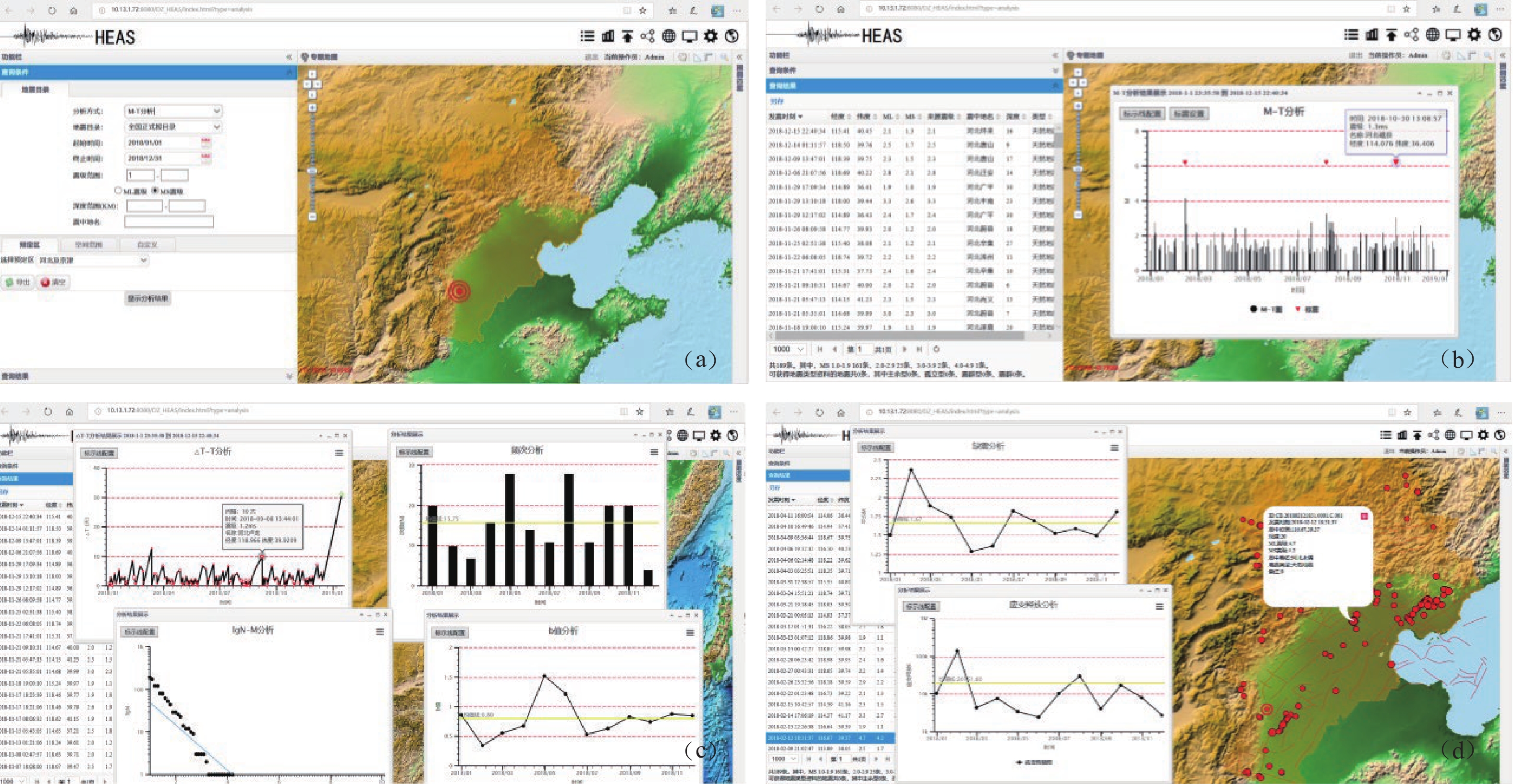Click the map zoom slider handle in panel (a)
Image resolution: width=1513 pixels, height=784 pixels.
tap(313, 171)
